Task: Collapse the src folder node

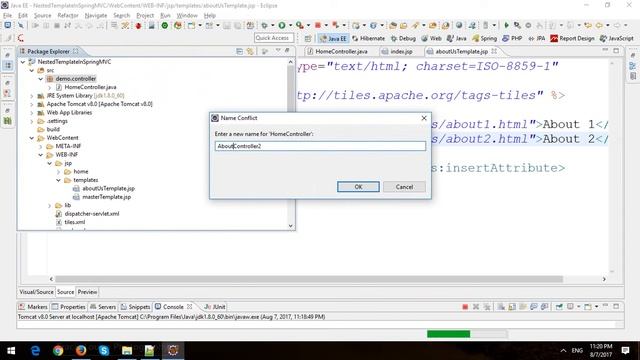Action: point(32,71)
